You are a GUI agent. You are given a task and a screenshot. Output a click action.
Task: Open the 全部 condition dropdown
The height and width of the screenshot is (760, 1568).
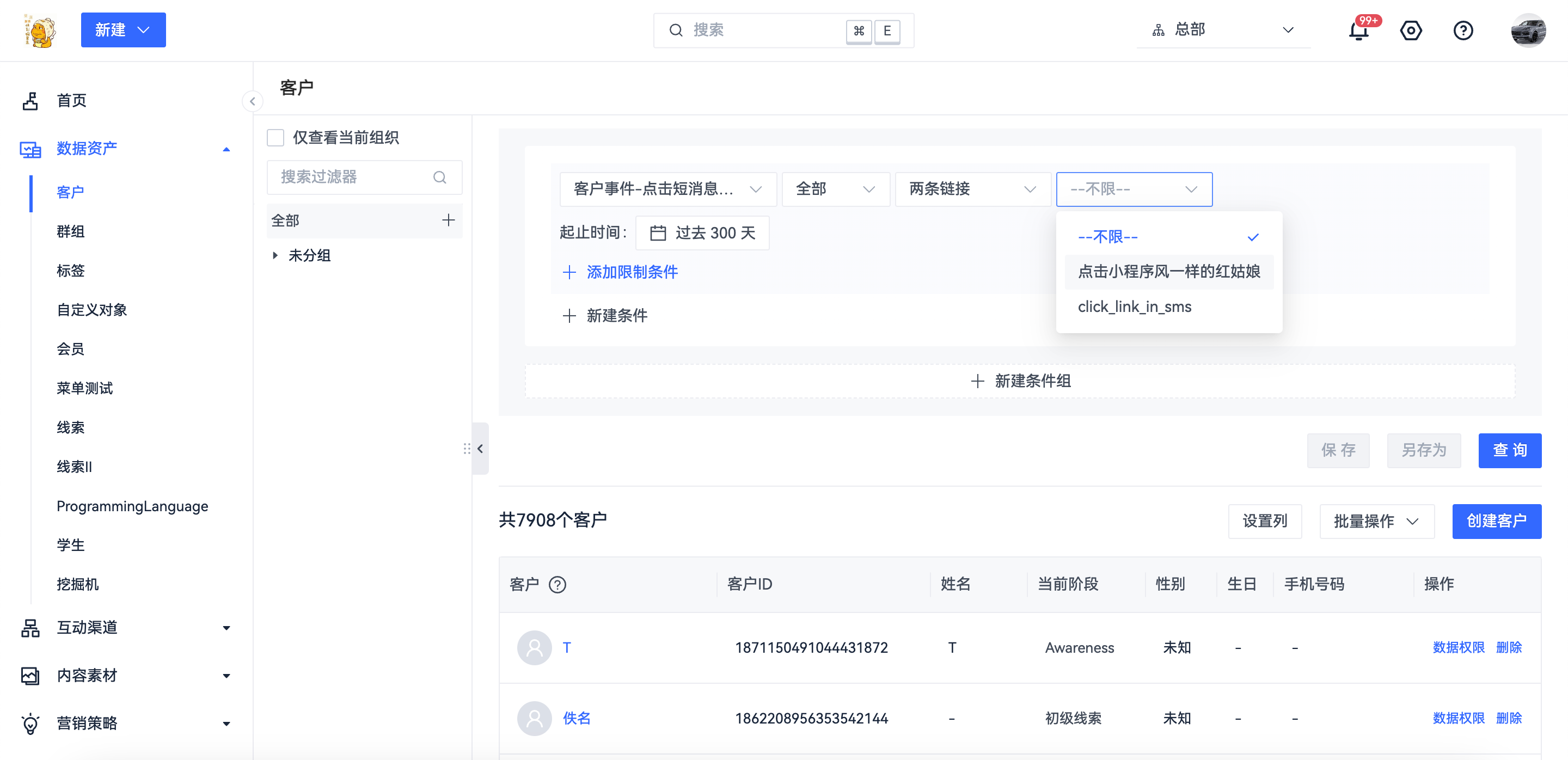click(x=835, y=189)
